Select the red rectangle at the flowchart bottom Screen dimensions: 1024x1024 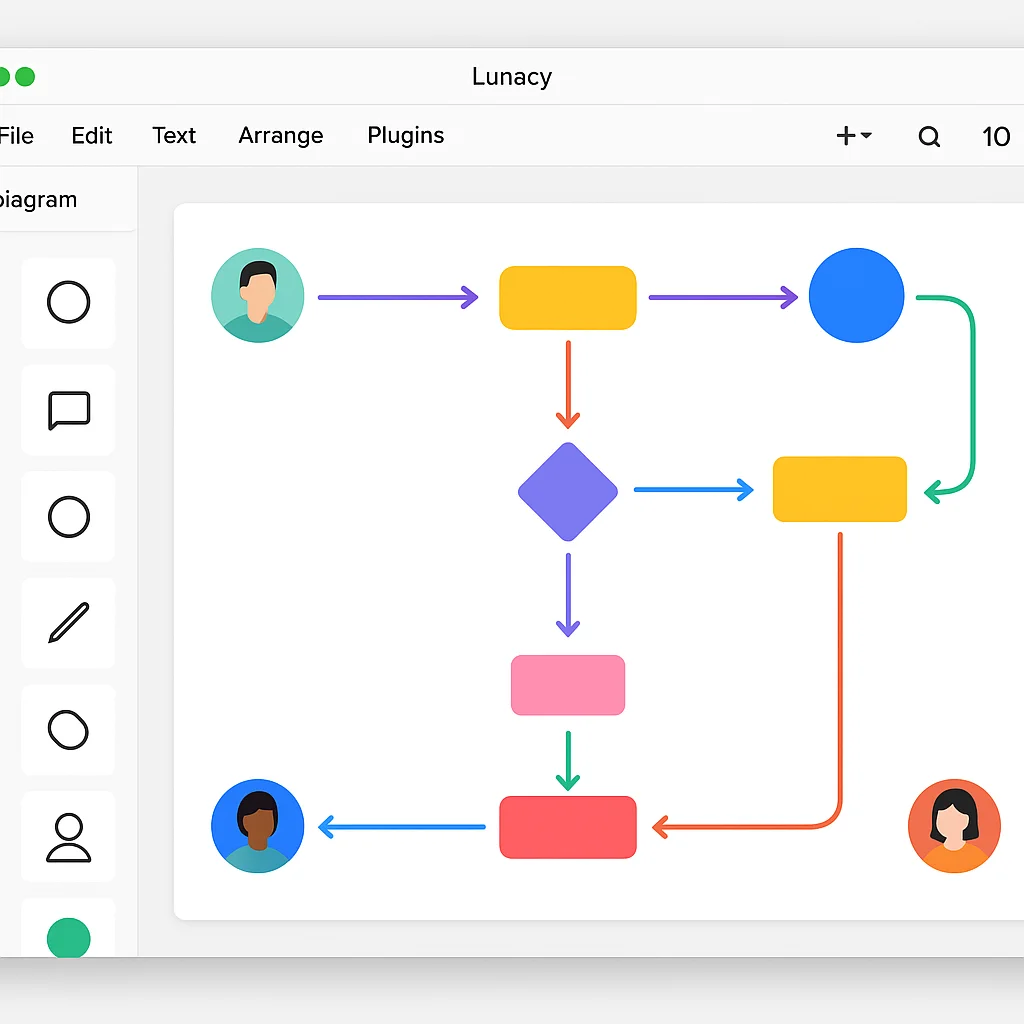tap(568, 826)
